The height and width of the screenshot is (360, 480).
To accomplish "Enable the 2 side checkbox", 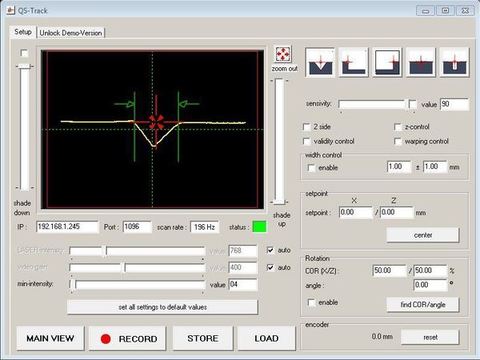I will (306, 127).
